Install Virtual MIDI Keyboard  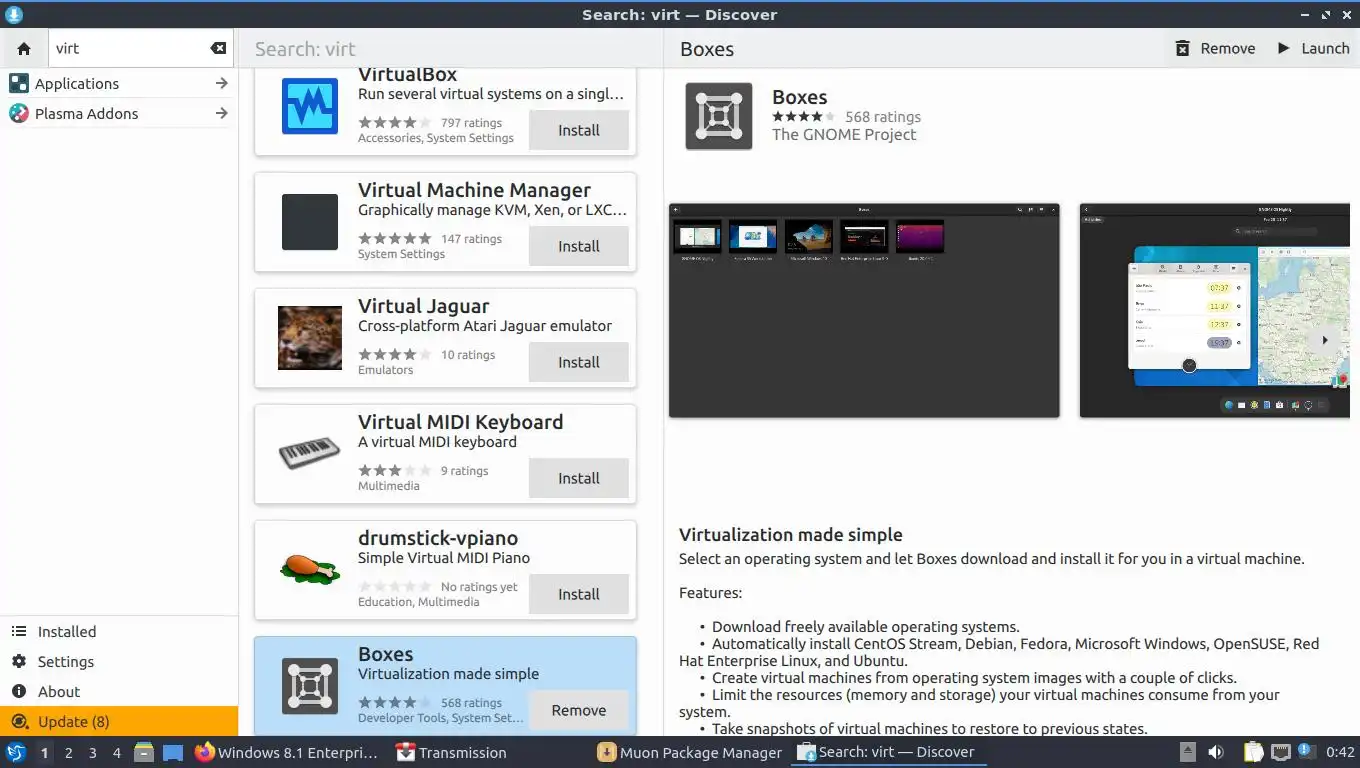[579, 478]
